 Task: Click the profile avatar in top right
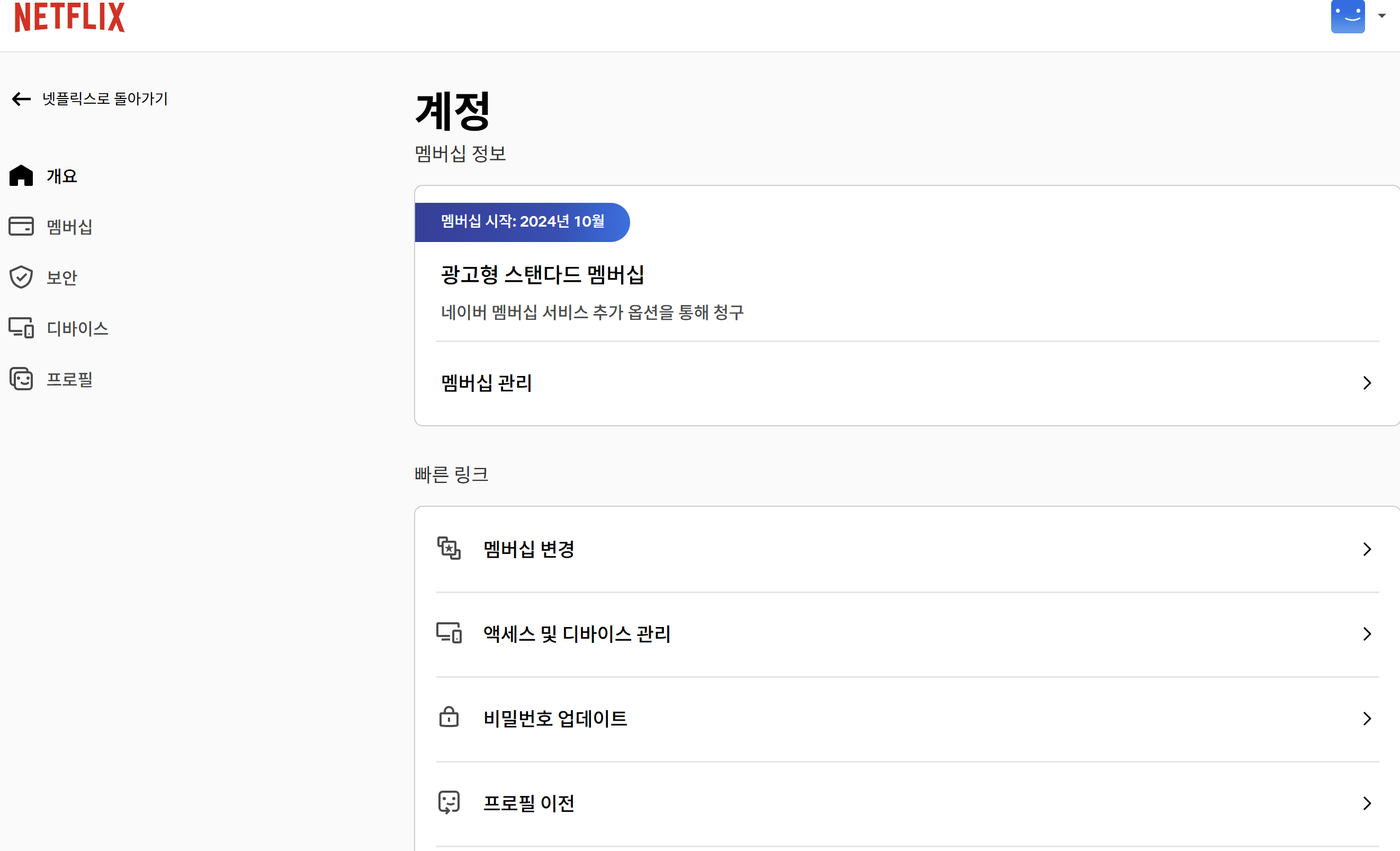click(x=1348, y=17)
